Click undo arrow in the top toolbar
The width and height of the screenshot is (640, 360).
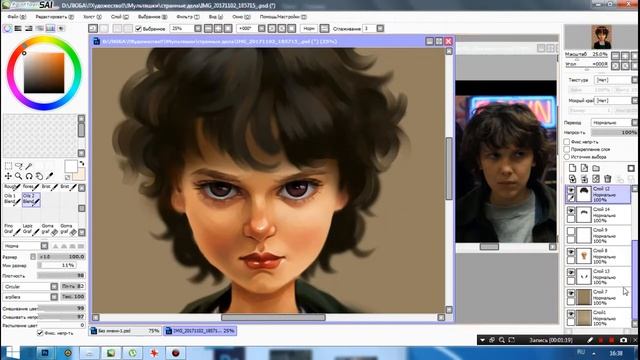(93, 28)
